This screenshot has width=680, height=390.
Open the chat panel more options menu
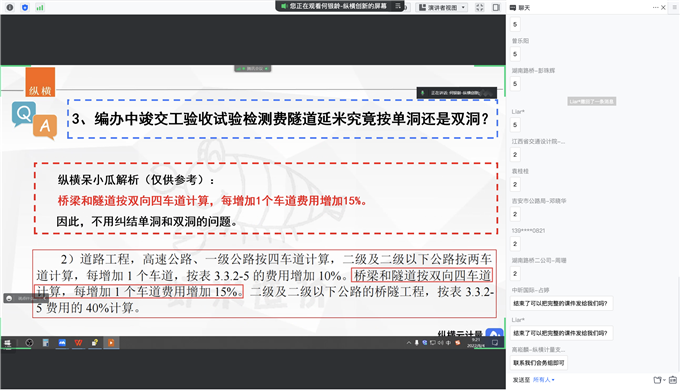[x=655, y=7]
